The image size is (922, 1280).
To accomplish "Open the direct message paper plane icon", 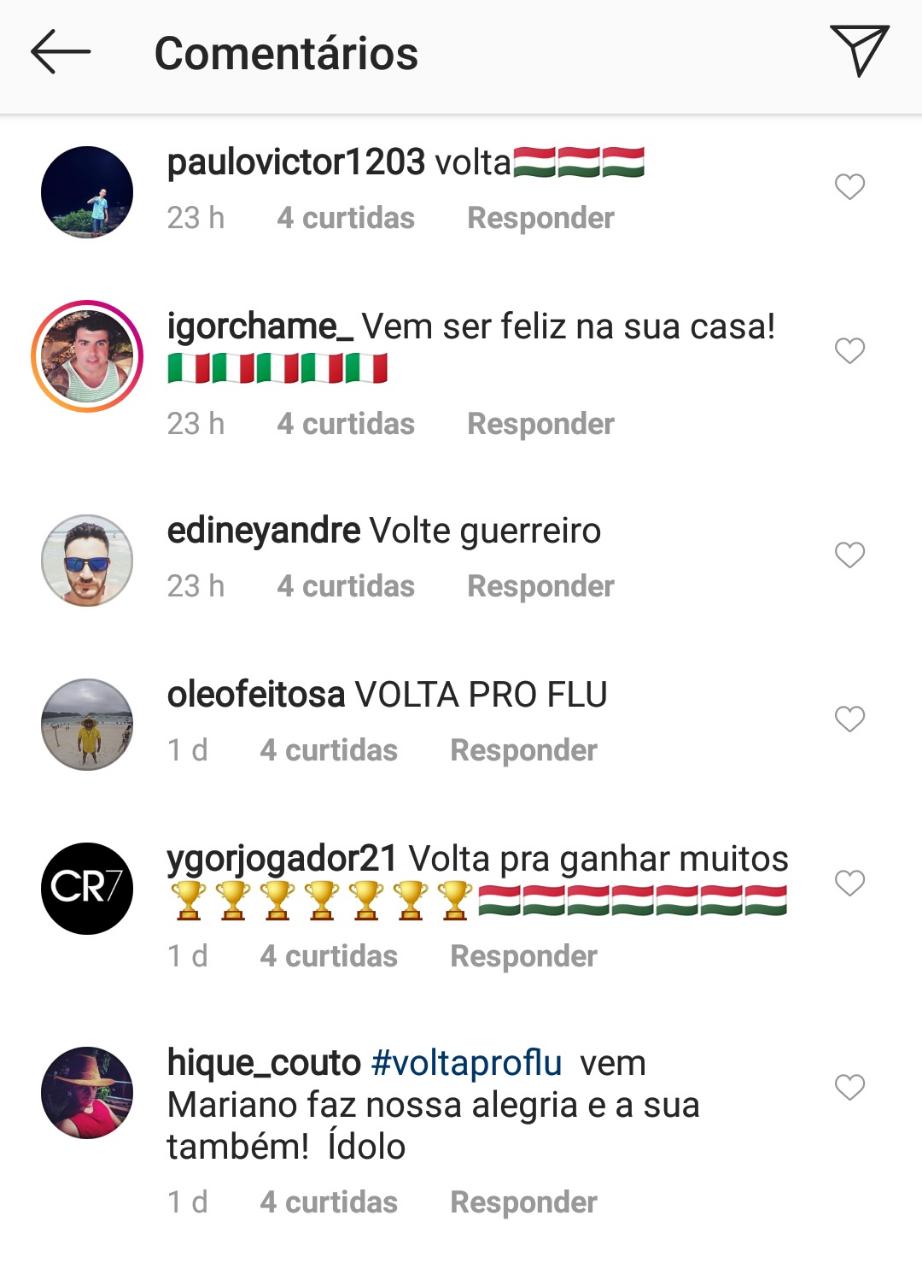I will tap(859, 50).
